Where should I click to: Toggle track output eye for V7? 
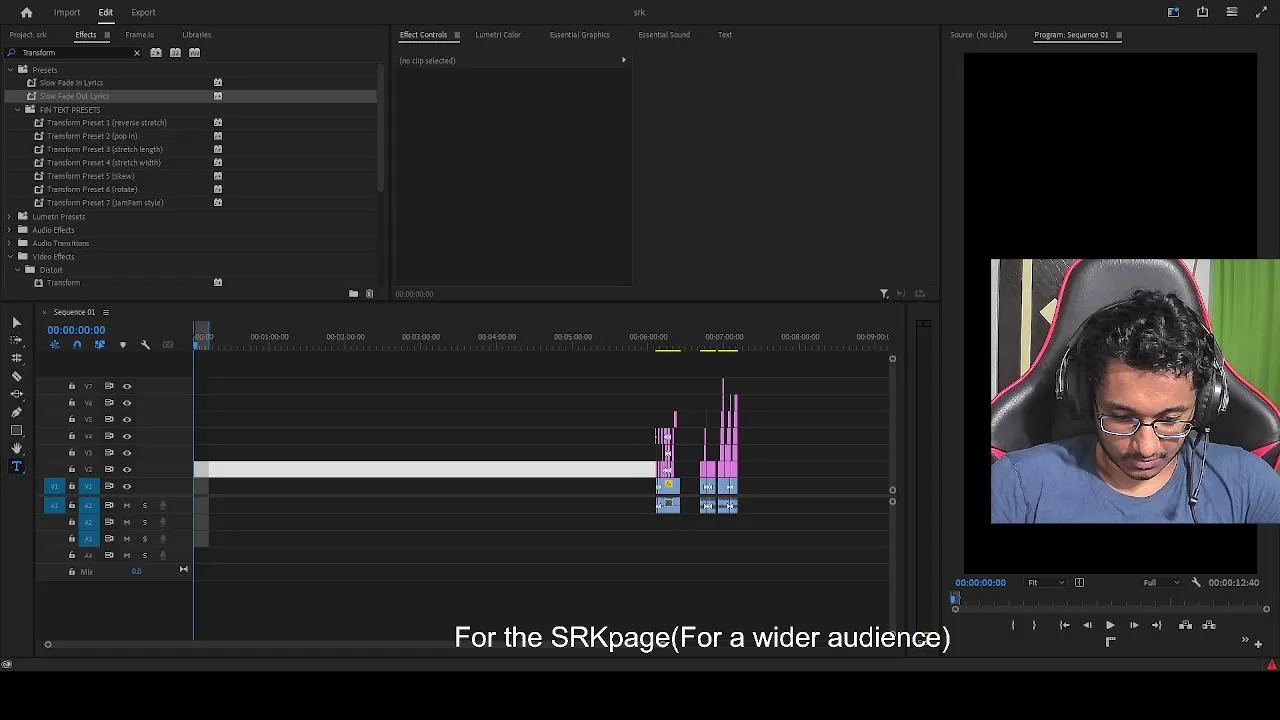click(127, 386)
